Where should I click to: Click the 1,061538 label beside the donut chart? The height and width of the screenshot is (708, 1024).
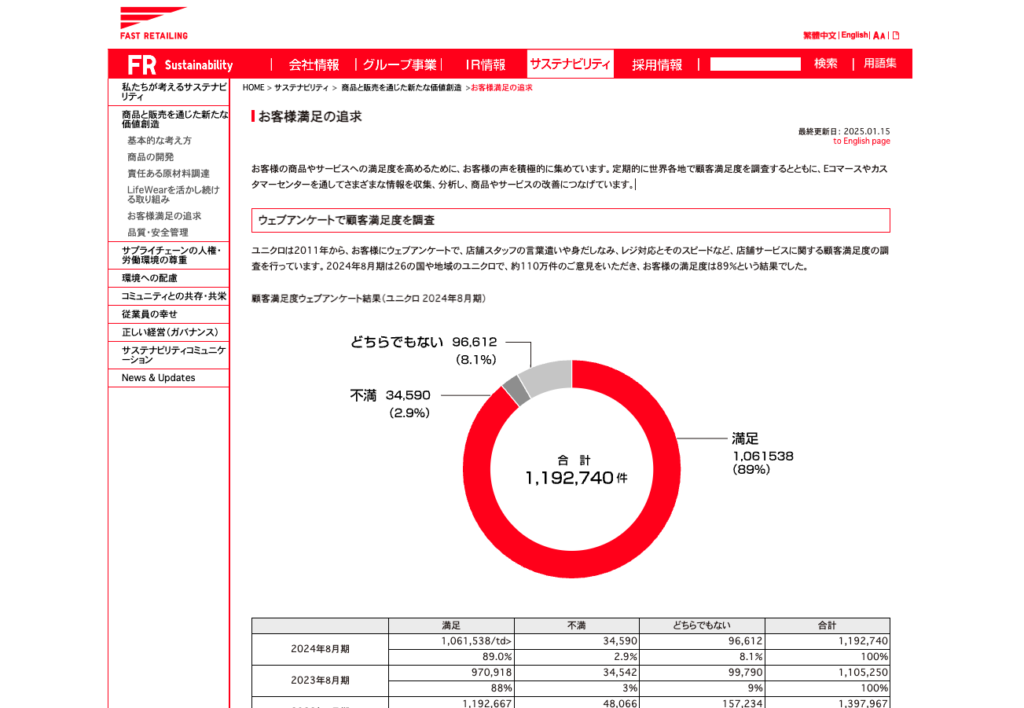pos(763,456)
